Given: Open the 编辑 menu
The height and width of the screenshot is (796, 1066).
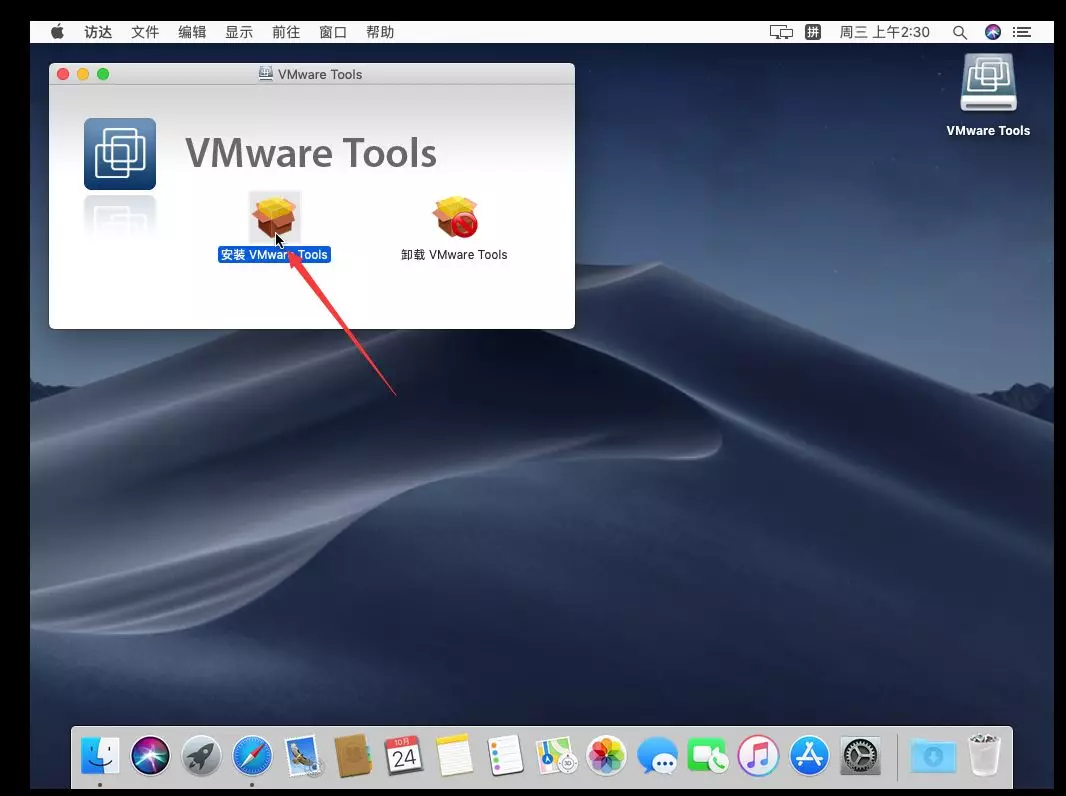Looking at the screenshot, I should (x=192, y=32).
